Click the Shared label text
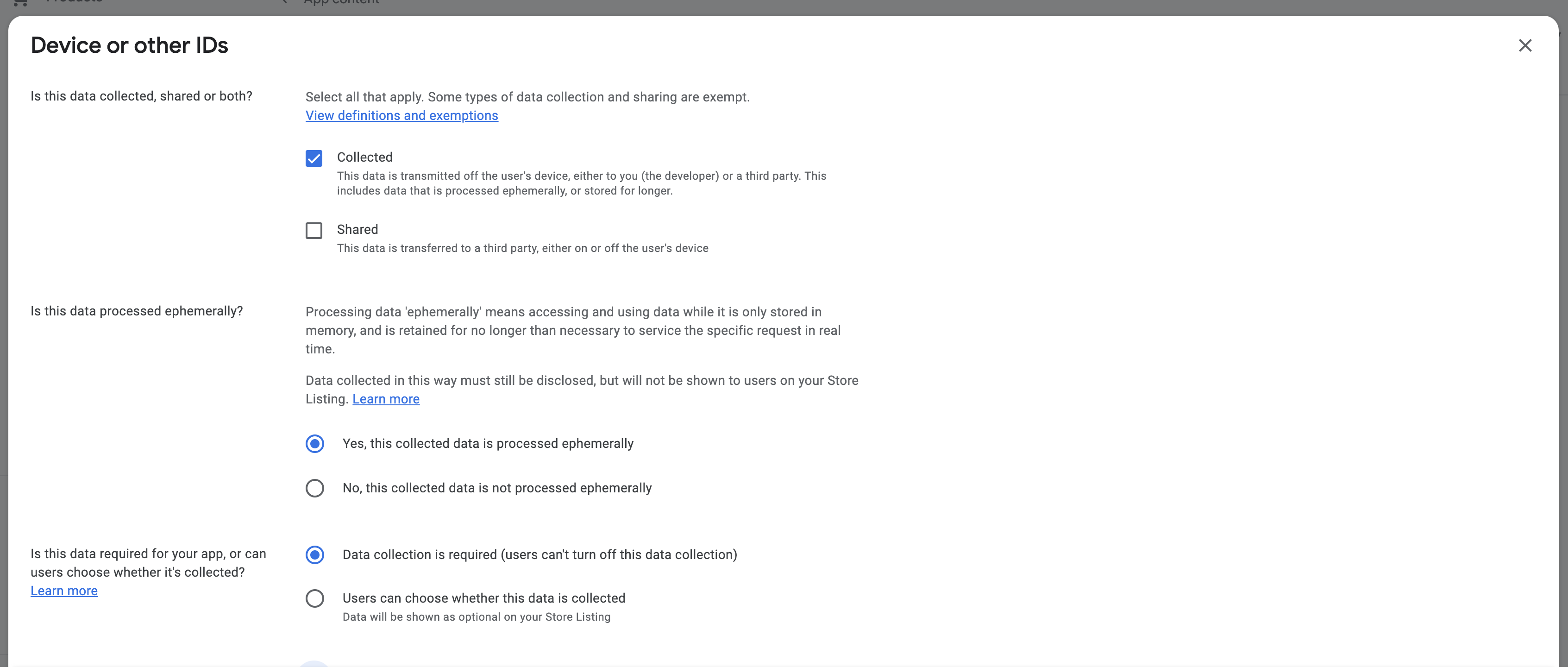The height and width of the screenshot is (667, 1568). pos(358,229)
